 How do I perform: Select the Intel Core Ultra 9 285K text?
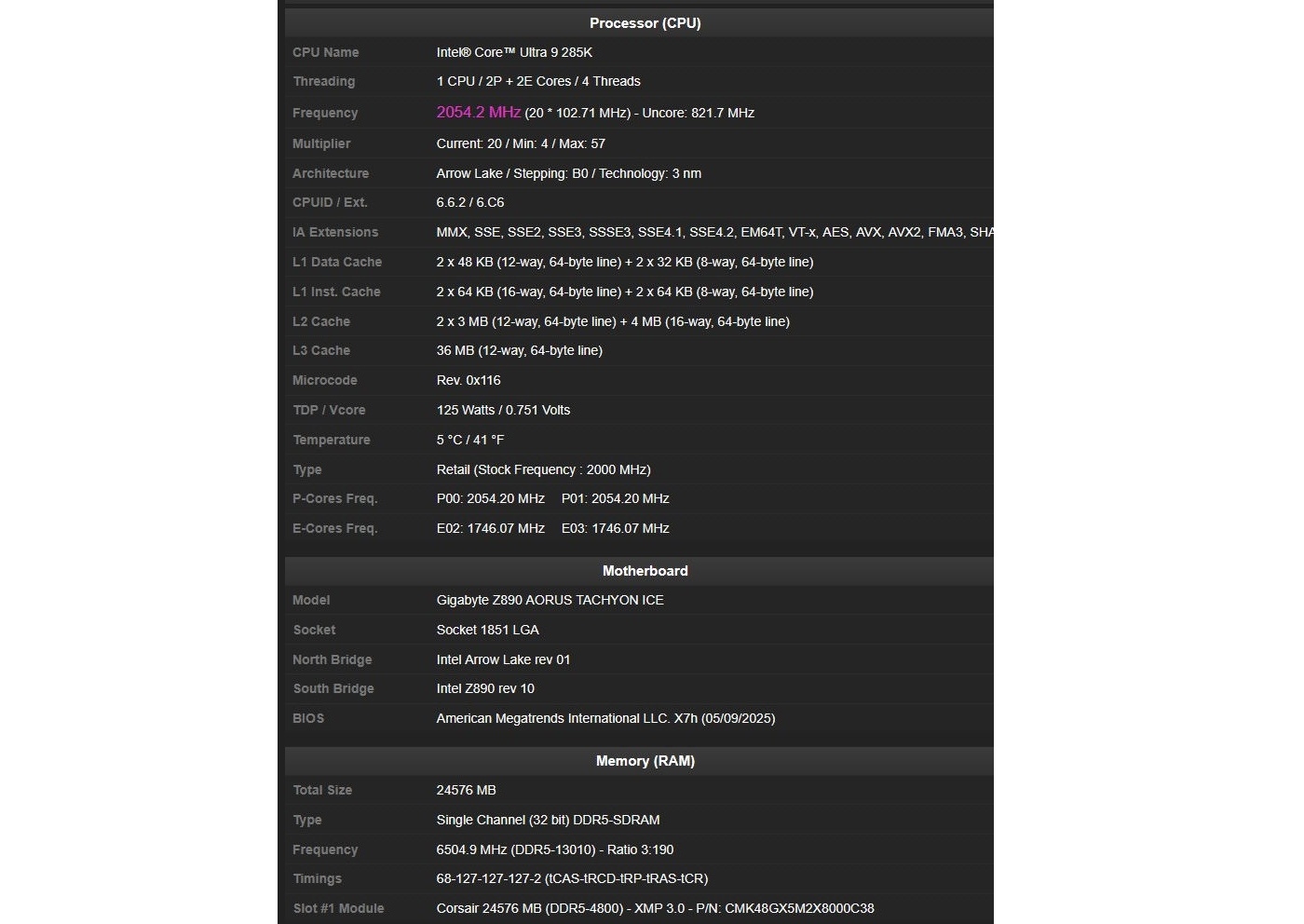514,53
